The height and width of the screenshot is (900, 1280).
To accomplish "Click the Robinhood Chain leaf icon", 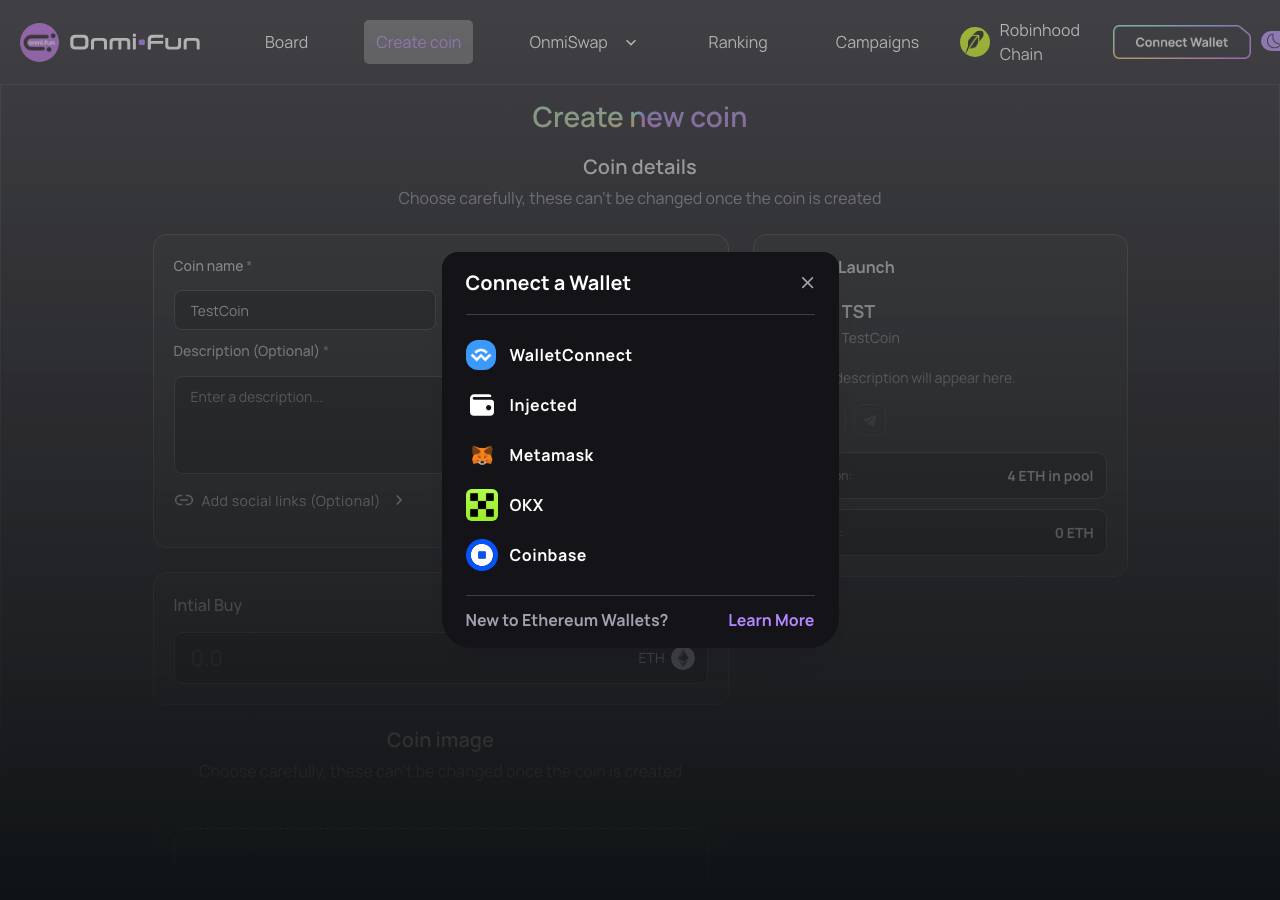I will (975, 42).
